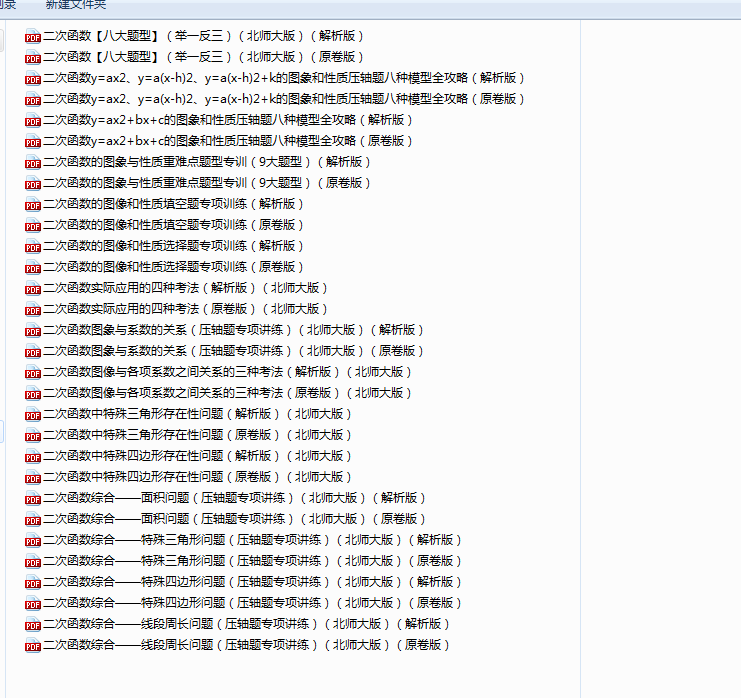Viewport: 741px width, 698px height.
Task: Click PDF icon of 特殊三角形存在性问题 原卷版
Action: coord(33,435)
